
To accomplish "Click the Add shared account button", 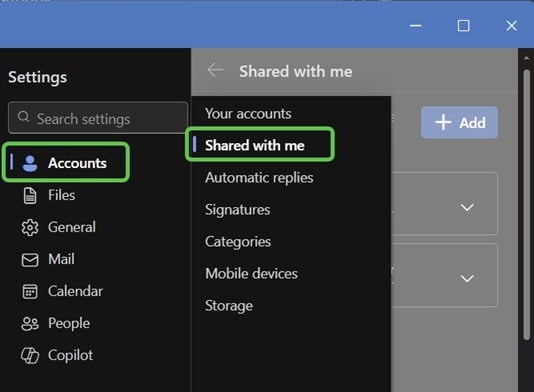I will [459, 123].
